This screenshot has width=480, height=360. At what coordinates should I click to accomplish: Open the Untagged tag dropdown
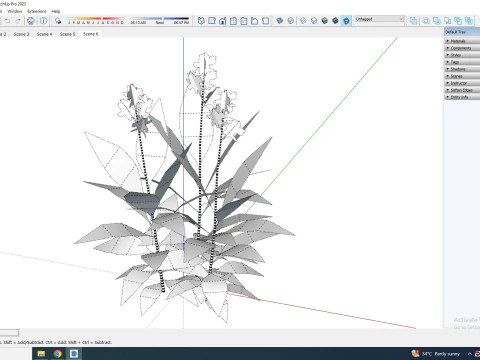tap(379, 19)
